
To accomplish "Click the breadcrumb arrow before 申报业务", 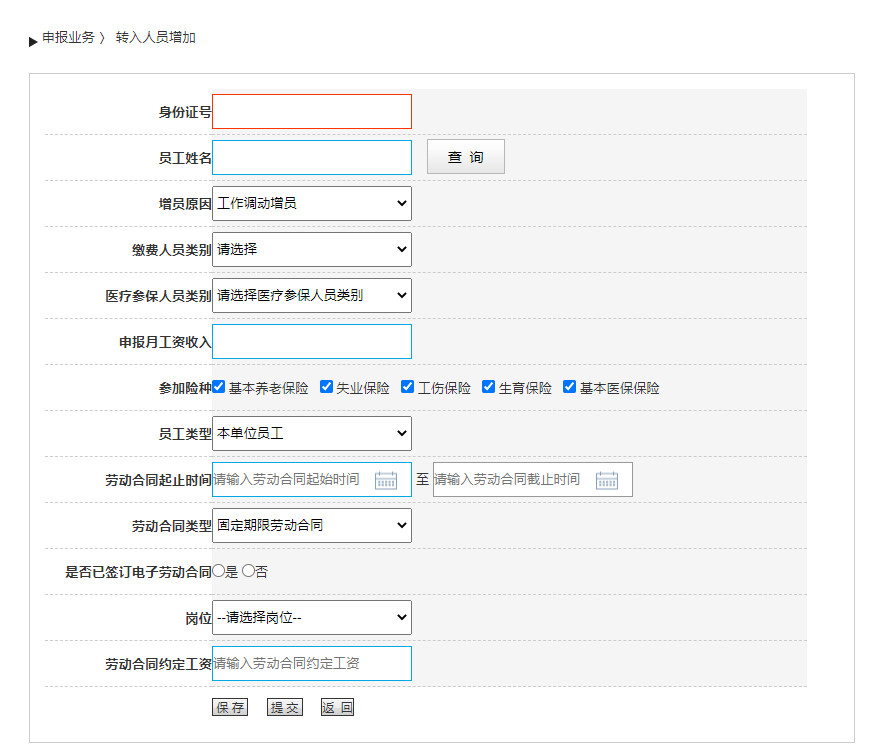I will (33, 41).
